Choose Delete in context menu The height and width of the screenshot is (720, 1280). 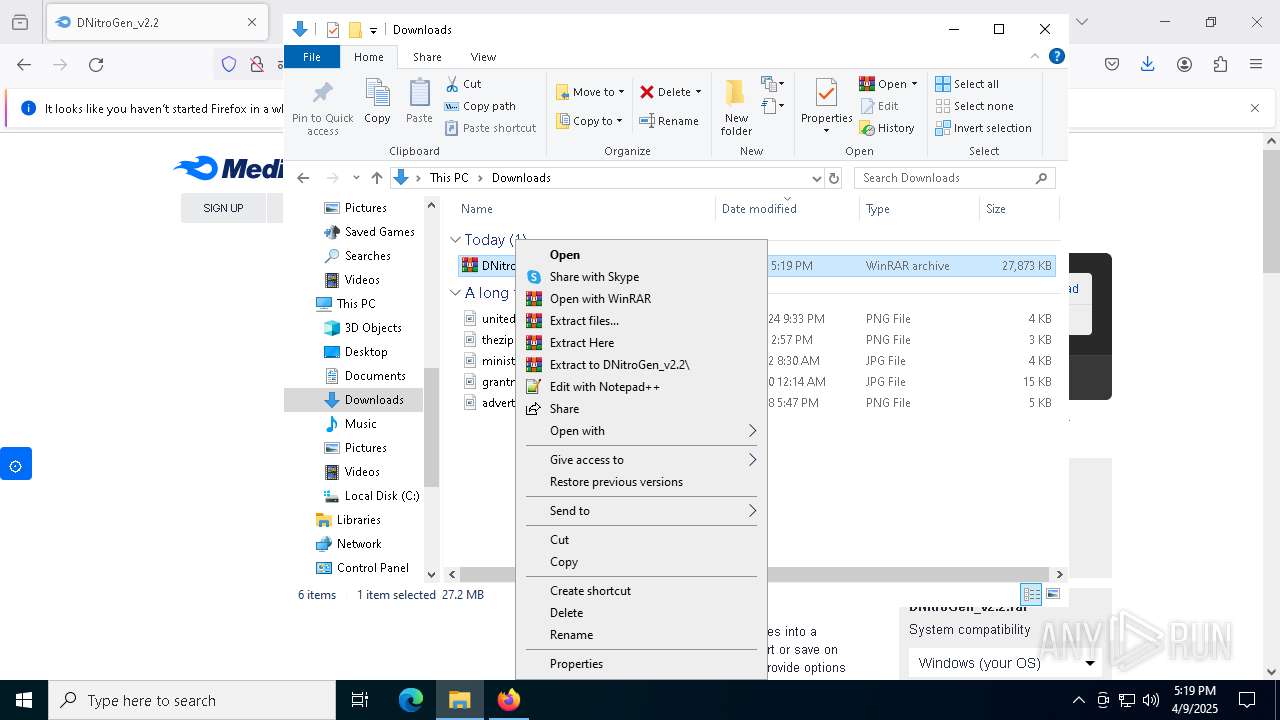click(640, 613)
